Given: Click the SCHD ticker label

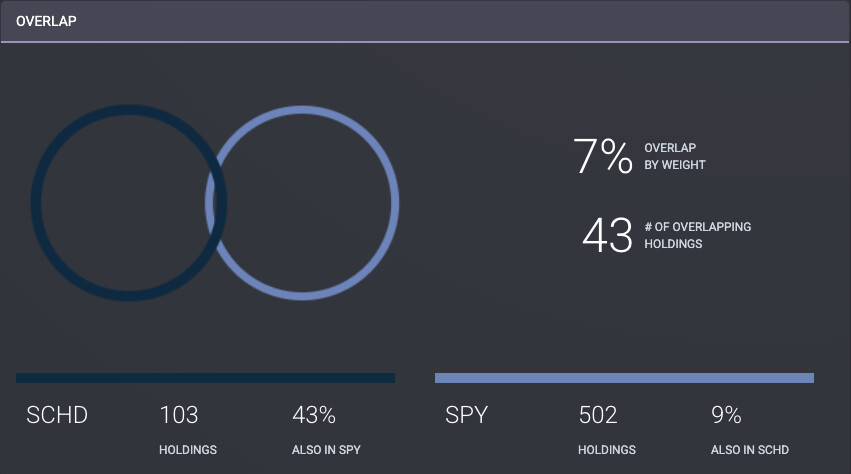Looking at the screenshot, I should (x=57, y=415).
